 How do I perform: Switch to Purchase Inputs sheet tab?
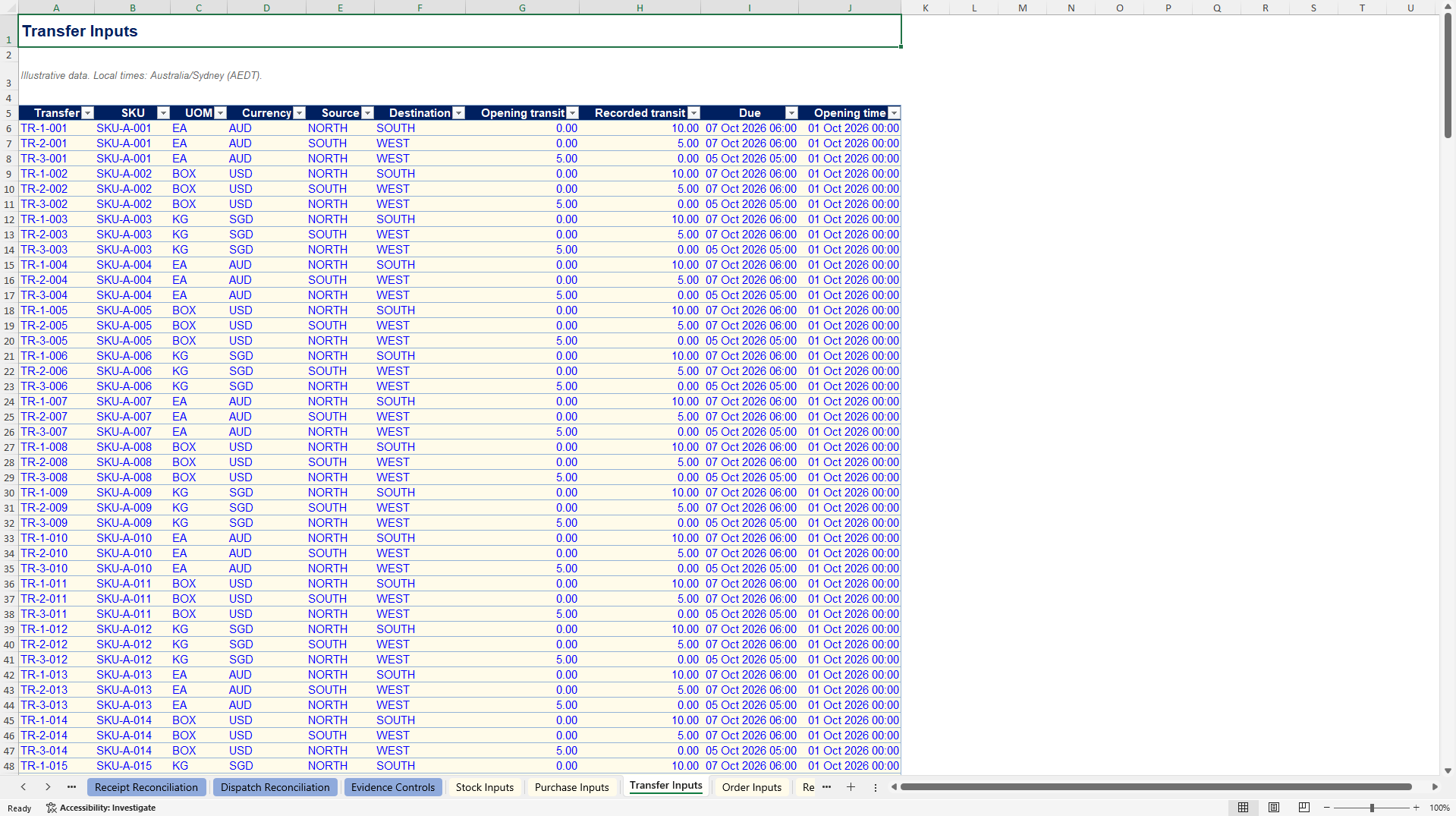point(572,787)
